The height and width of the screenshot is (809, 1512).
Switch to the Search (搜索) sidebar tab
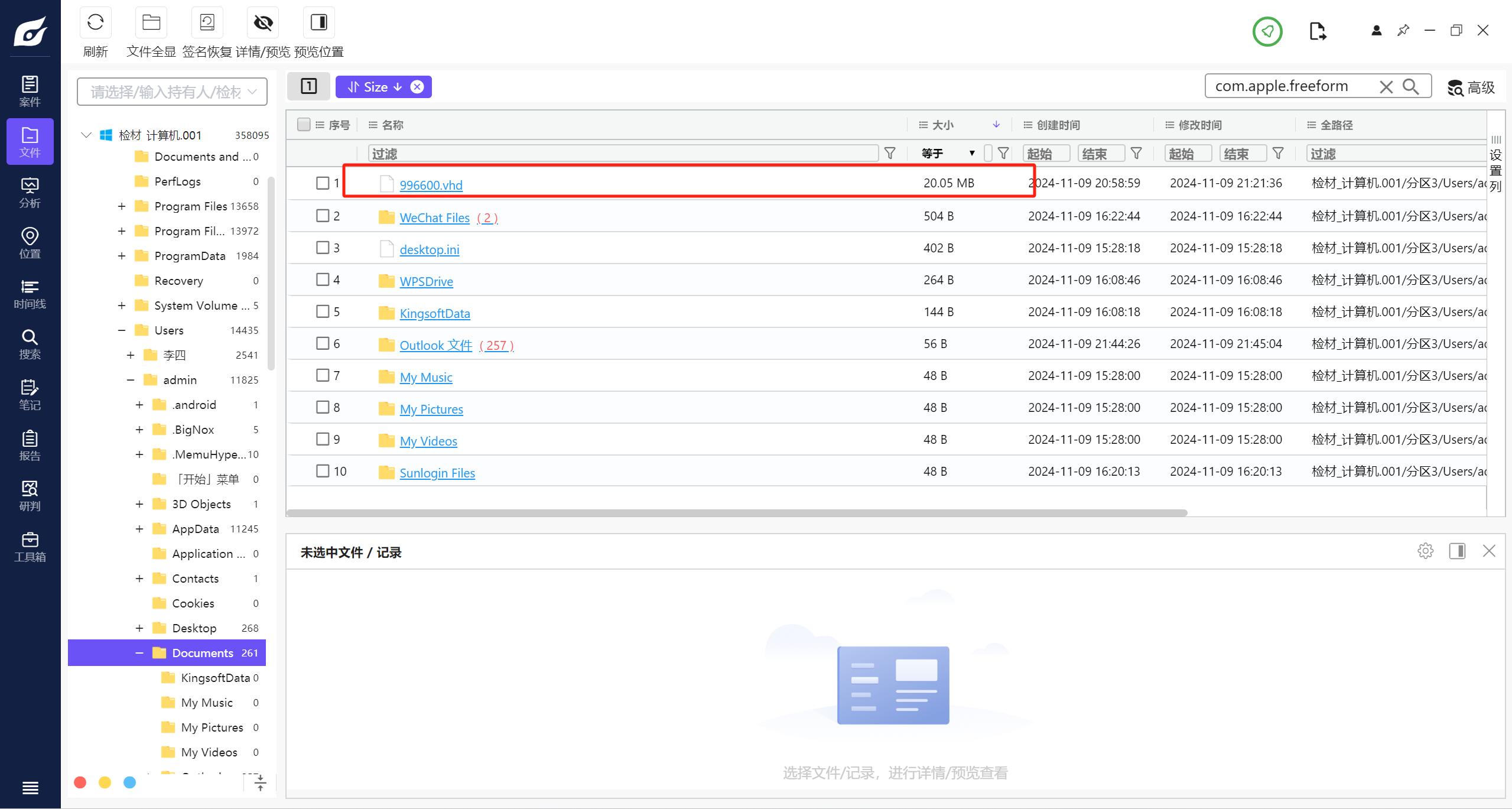pos(30,345)
